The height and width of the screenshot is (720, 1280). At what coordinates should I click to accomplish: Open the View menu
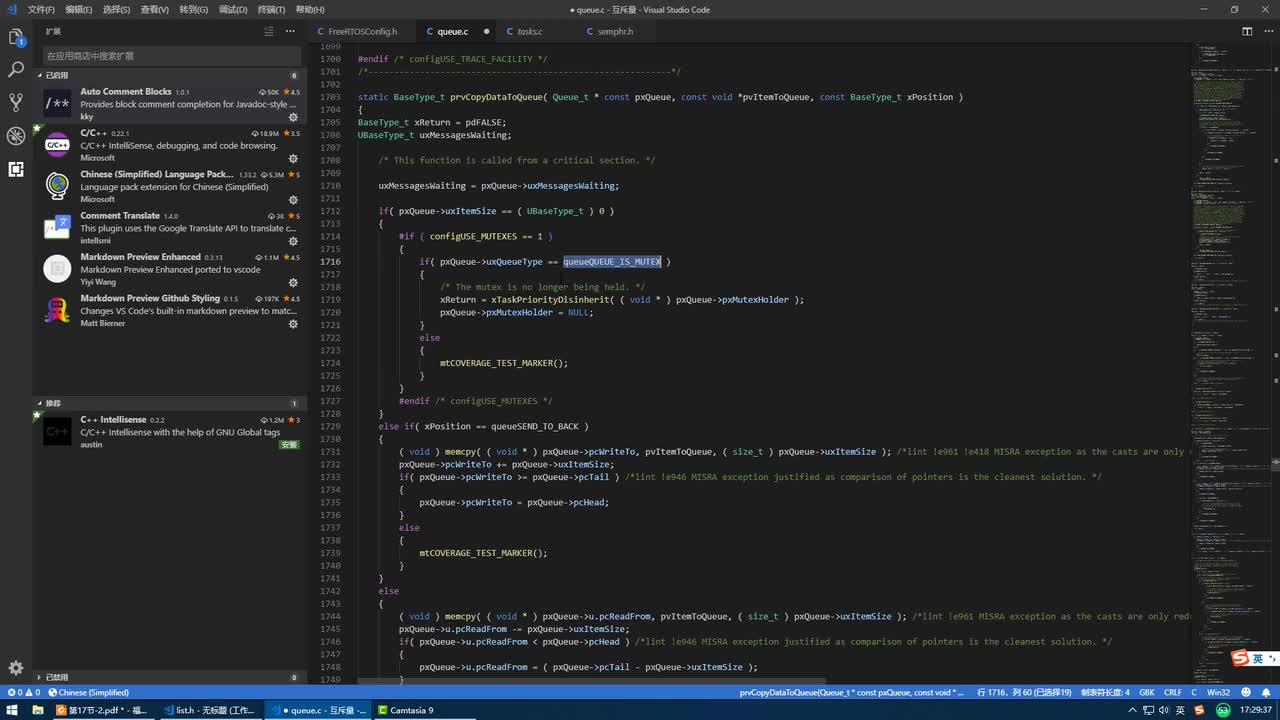click(x=154, y=9)
